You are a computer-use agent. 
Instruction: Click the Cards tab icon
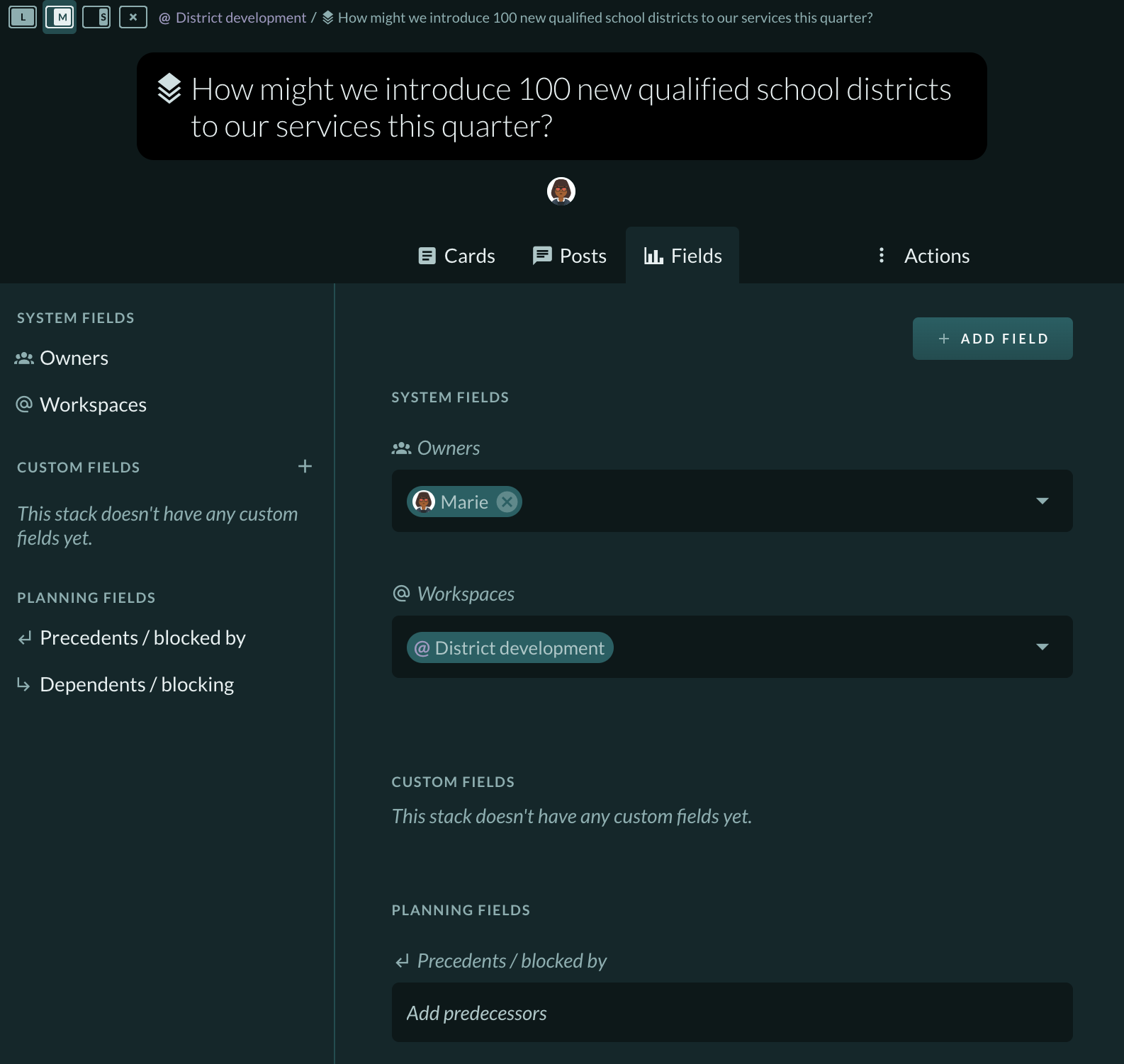click(x=427, y=256)
